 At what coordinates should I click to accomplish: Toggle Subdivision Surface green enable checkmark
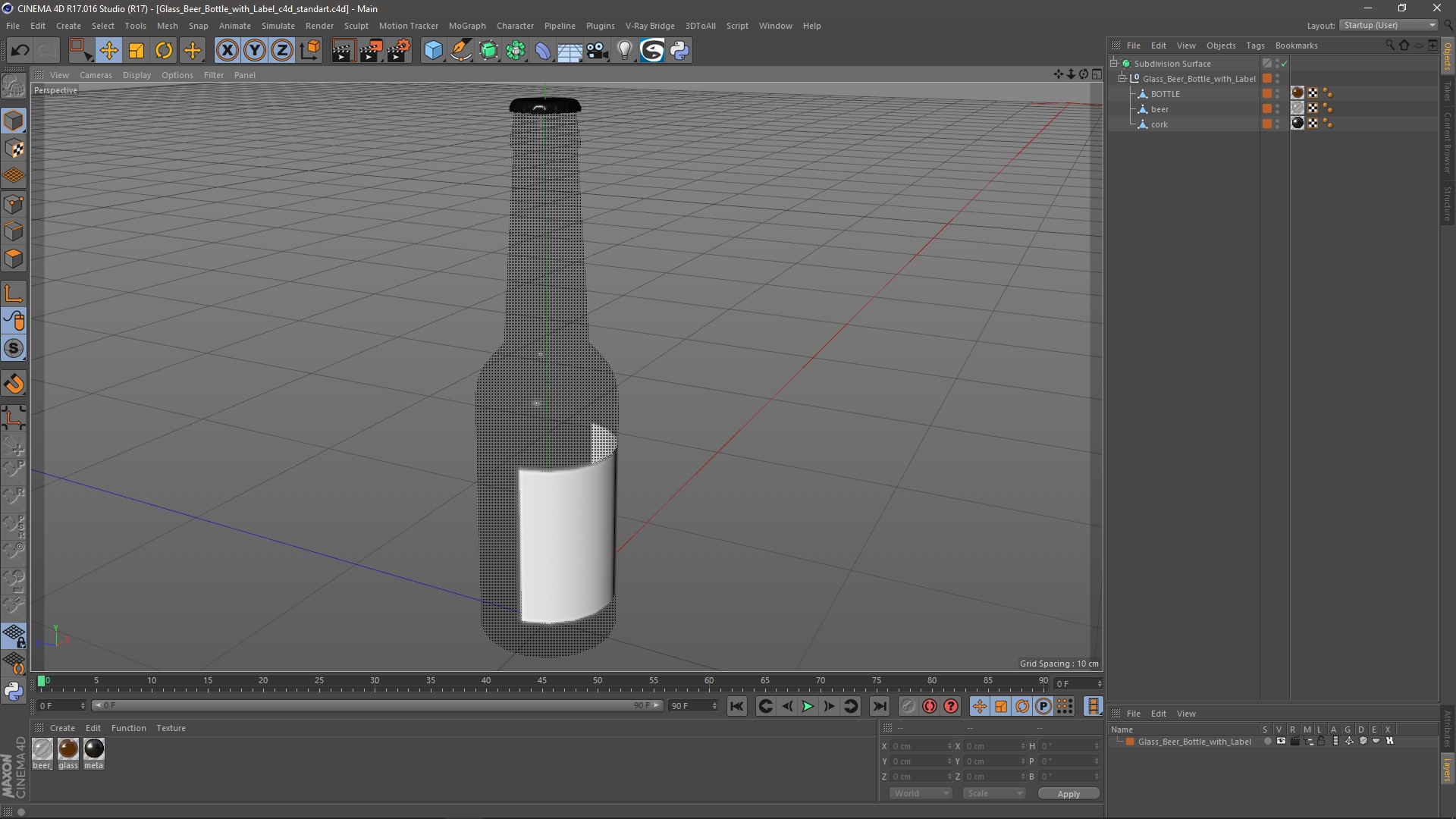pos(1285,64)
